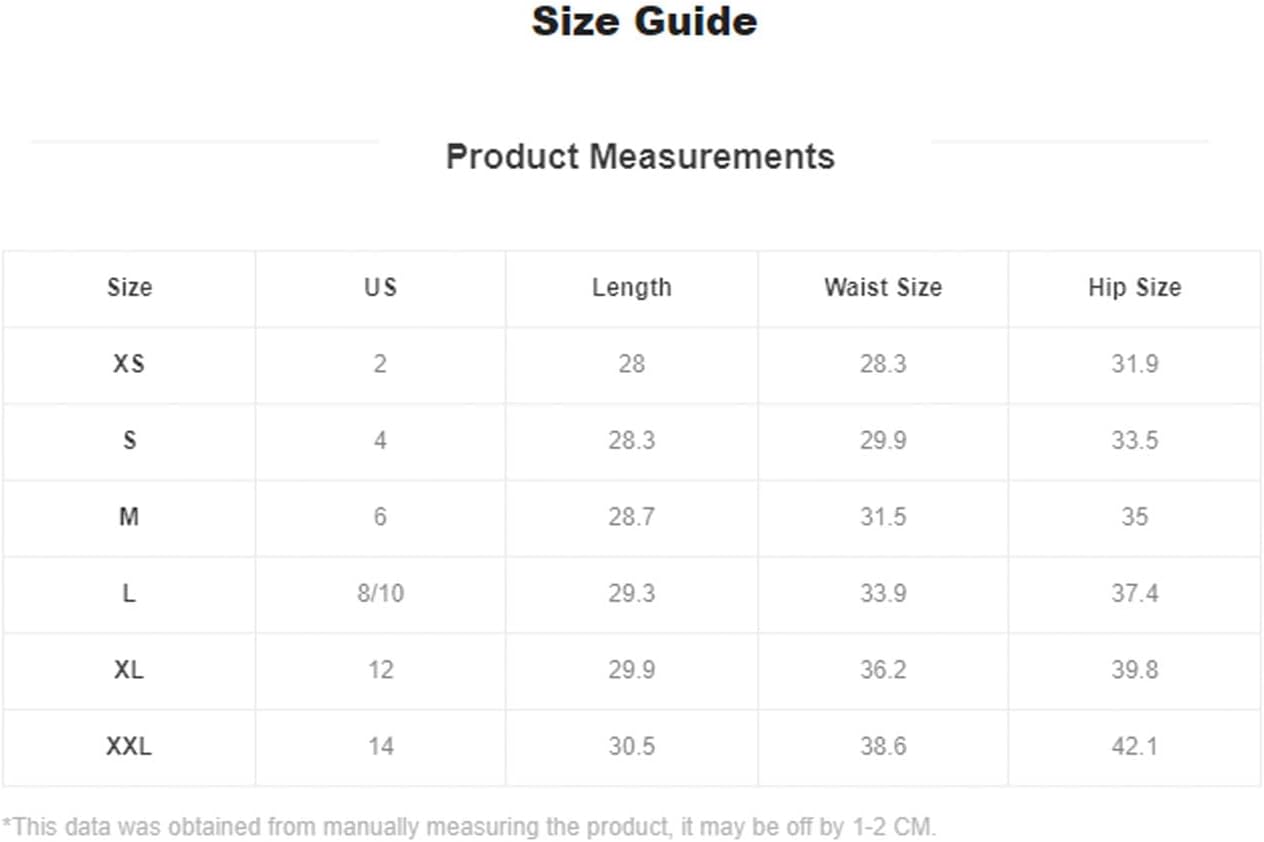Select the Hip Size column header

(1134, 288)
